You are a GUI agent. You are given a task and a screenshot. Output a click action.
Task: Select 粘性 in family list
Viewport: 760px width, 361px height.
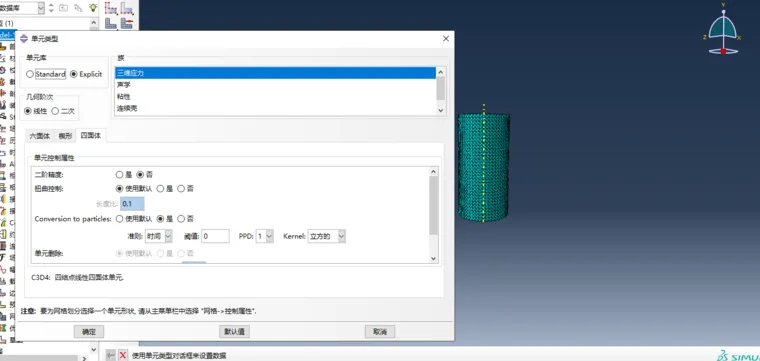pyautogui.click(x=275, y=96)
